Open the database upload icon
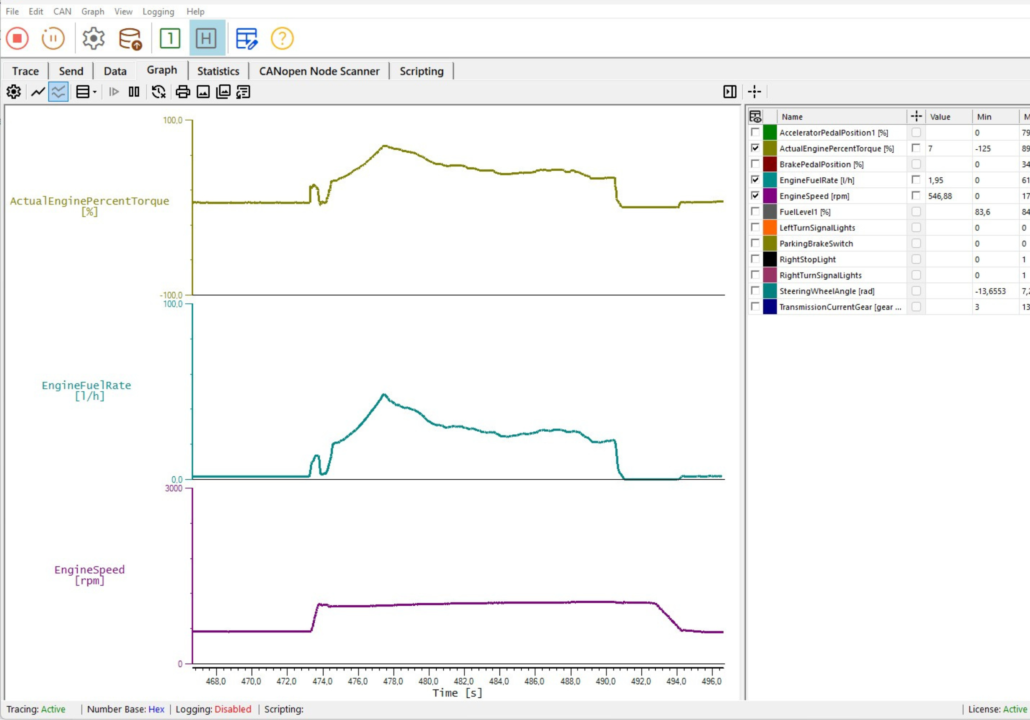Screen dimensions: 1030x720 [x=130, y=39]
